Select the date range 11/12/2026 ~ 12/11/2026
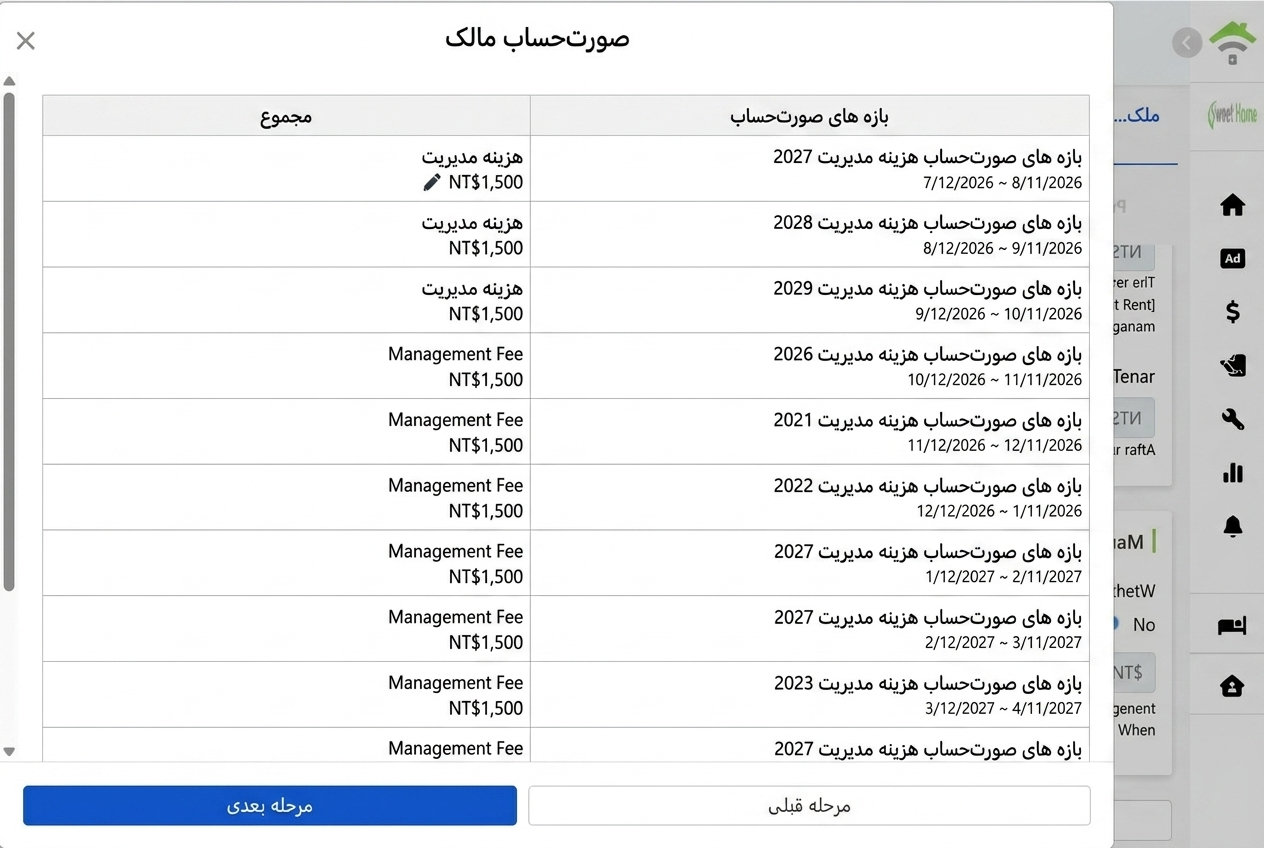This screenshot has height=848, width=1264. (995, 446)
